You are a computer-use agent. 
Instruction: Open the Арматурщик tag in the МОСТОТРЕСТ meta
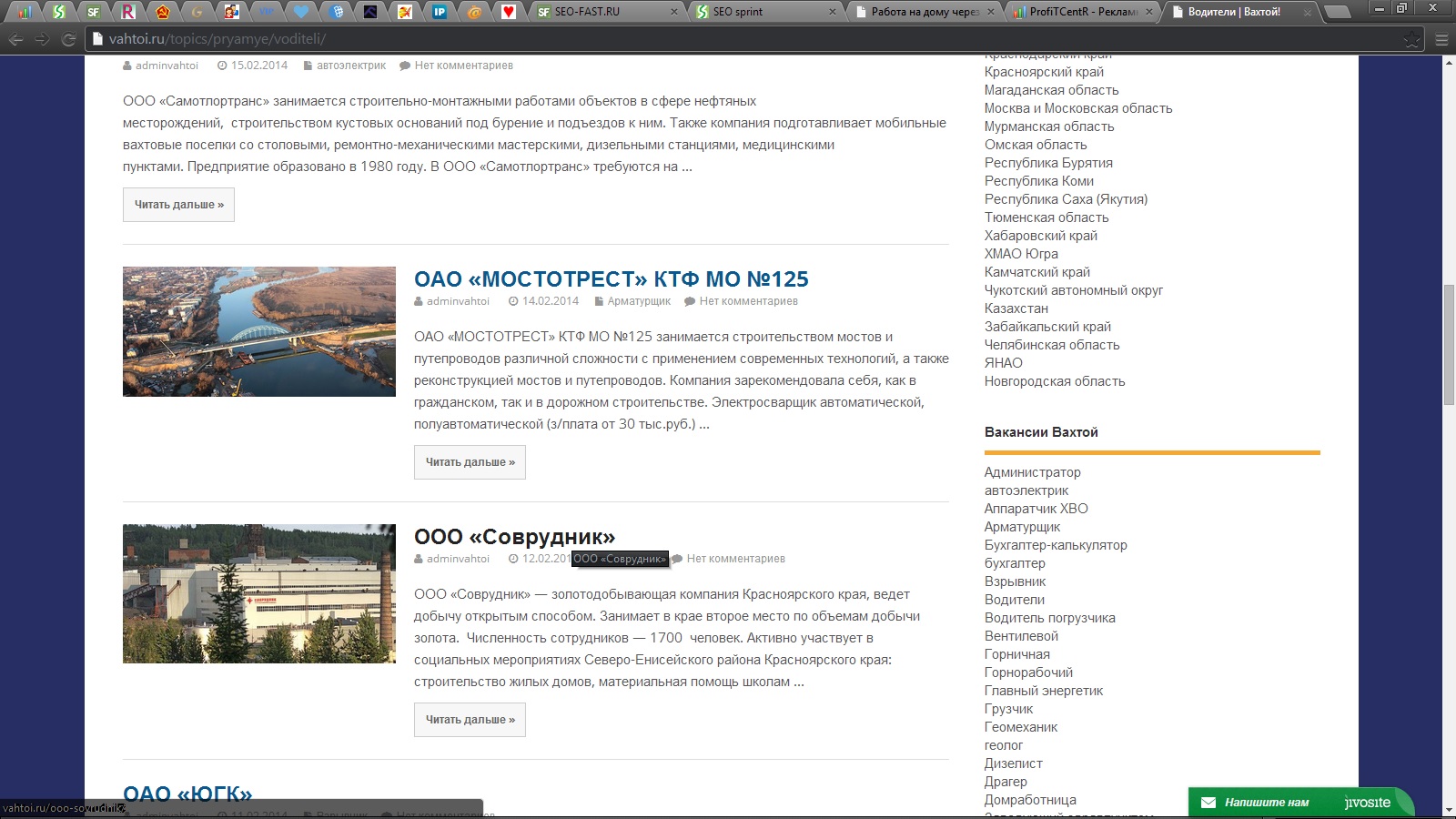pyautogui.click(x=639, y=301)
